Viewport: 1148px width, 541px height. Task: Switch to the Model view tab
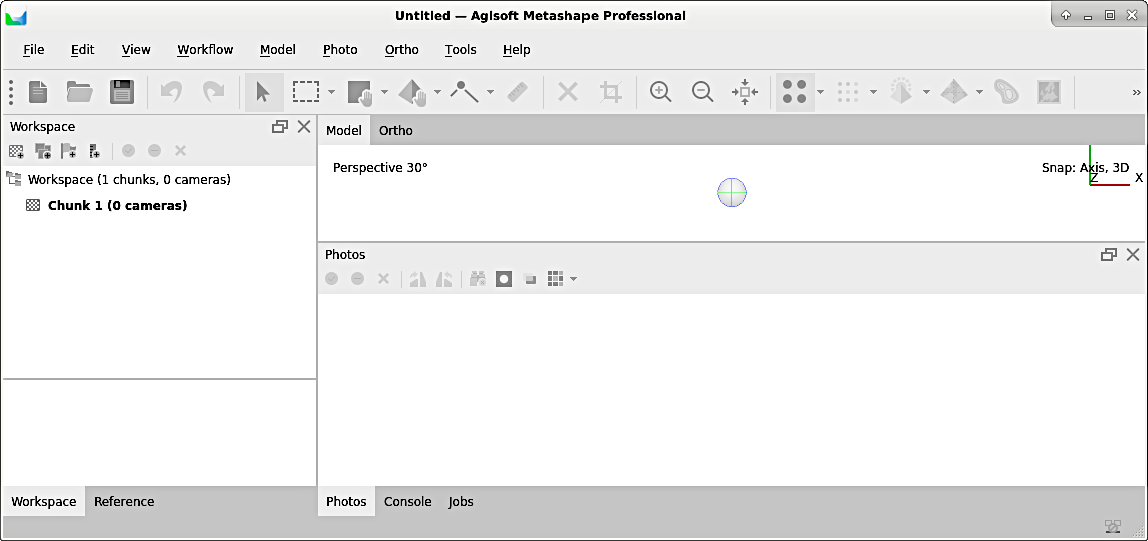pos(344,130)
